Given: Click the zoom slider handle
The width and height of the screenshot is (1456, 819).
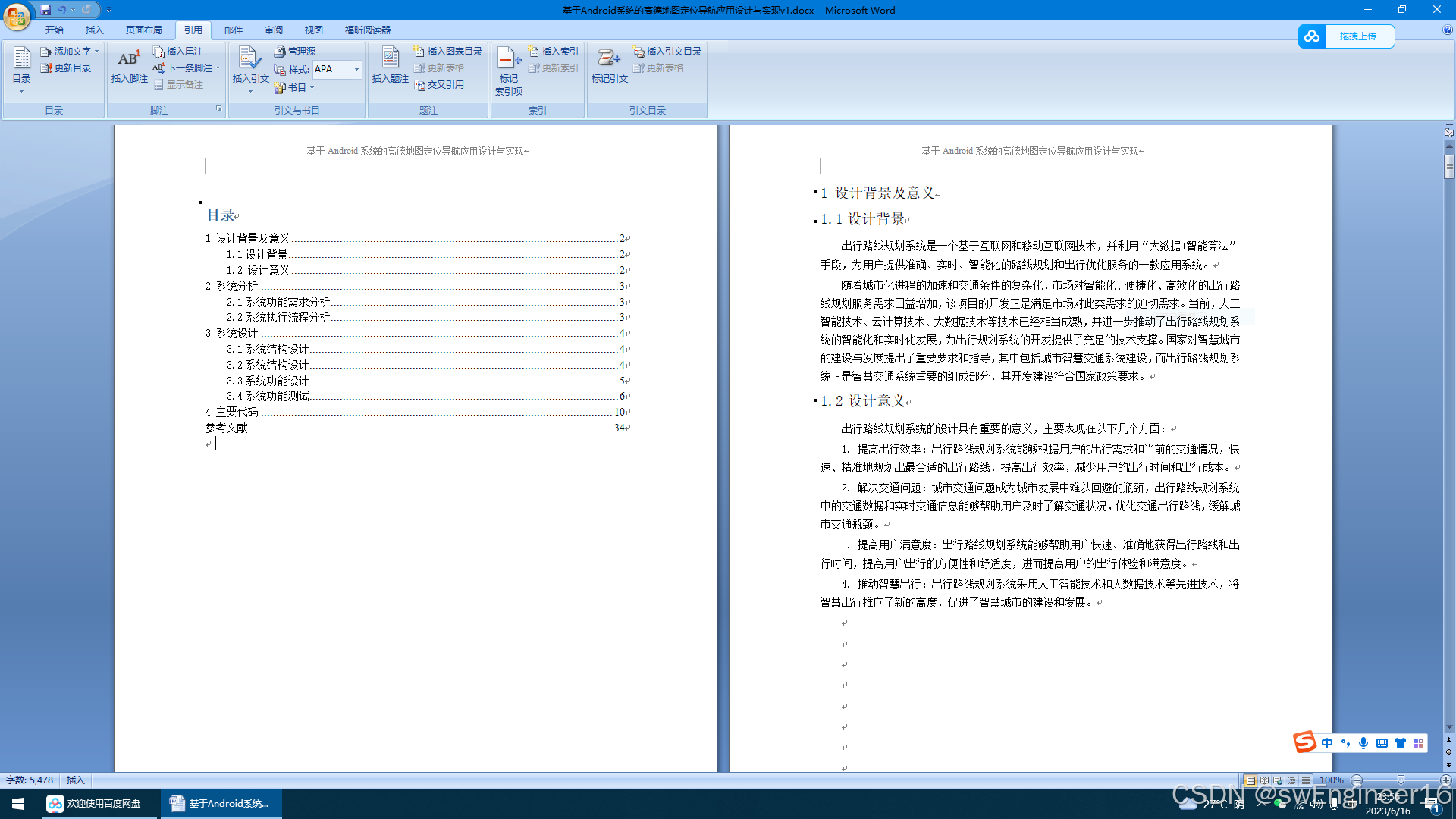Looking at the screenshot, I should point(1401,780).
